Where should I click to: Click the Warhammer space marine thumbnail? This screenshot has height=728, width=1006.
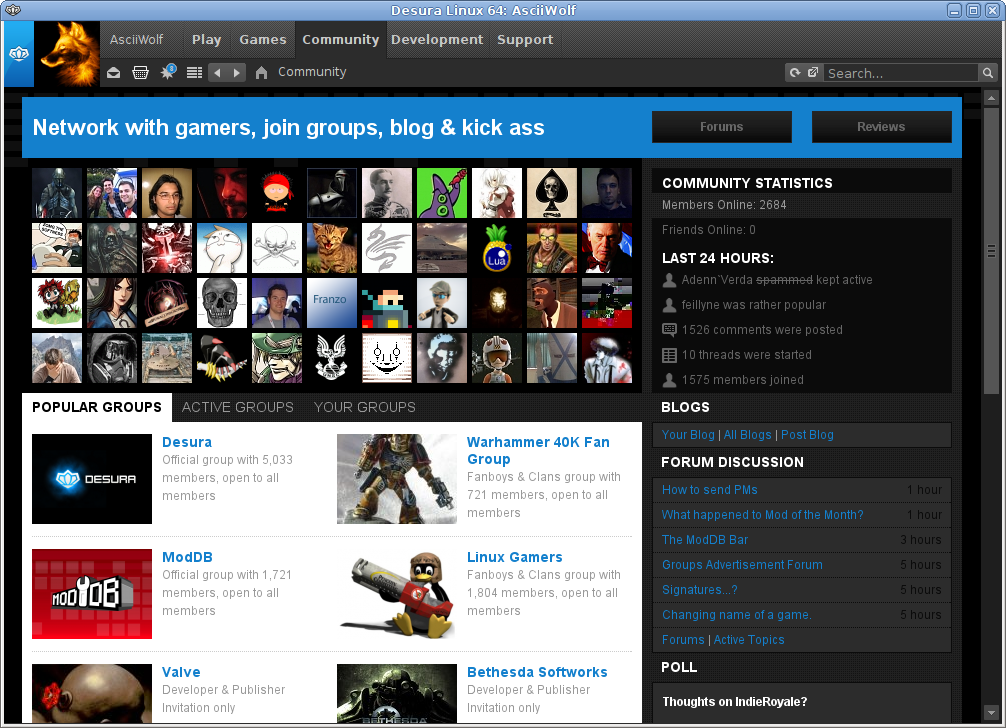pyautogui.click(x=396, y=479)
